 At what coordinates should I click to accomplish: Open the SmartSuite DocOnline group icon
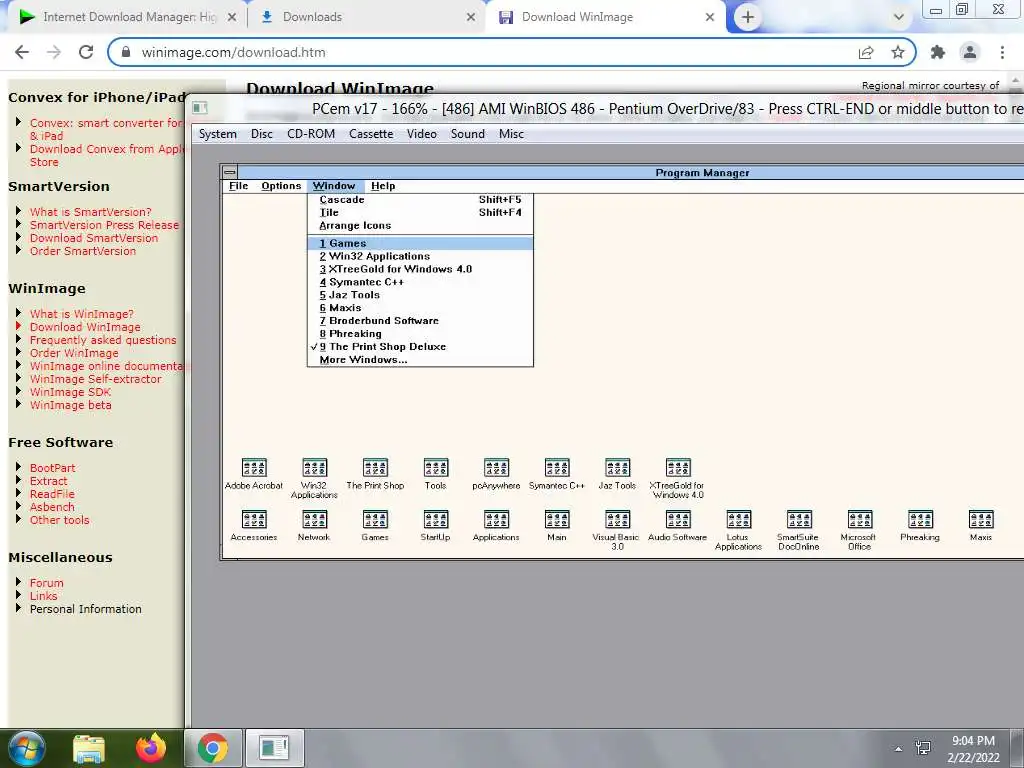(x=799, y=519)
